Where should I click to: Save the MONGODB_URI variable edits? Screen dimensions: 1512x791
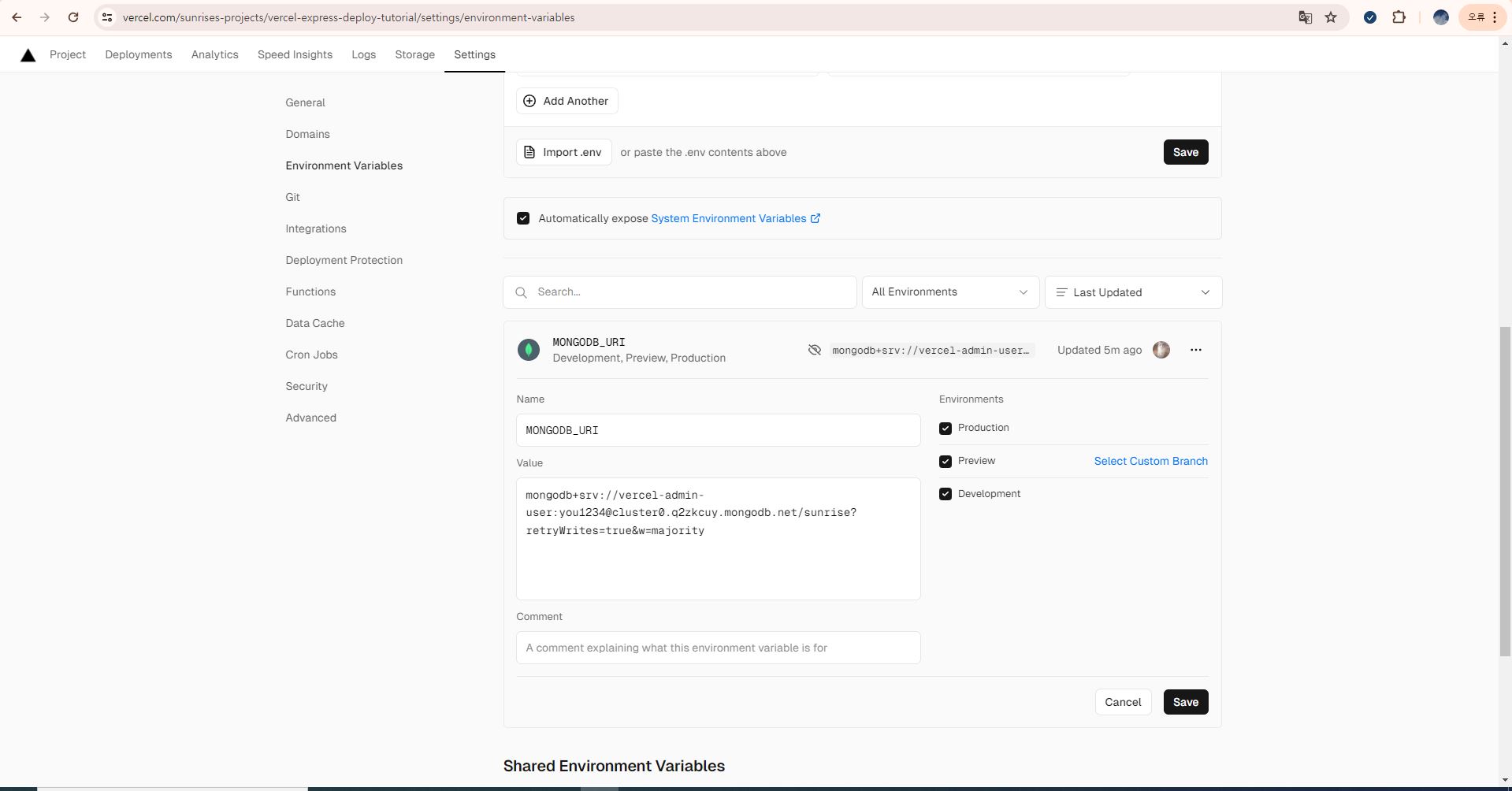(x=1185, y=702)
